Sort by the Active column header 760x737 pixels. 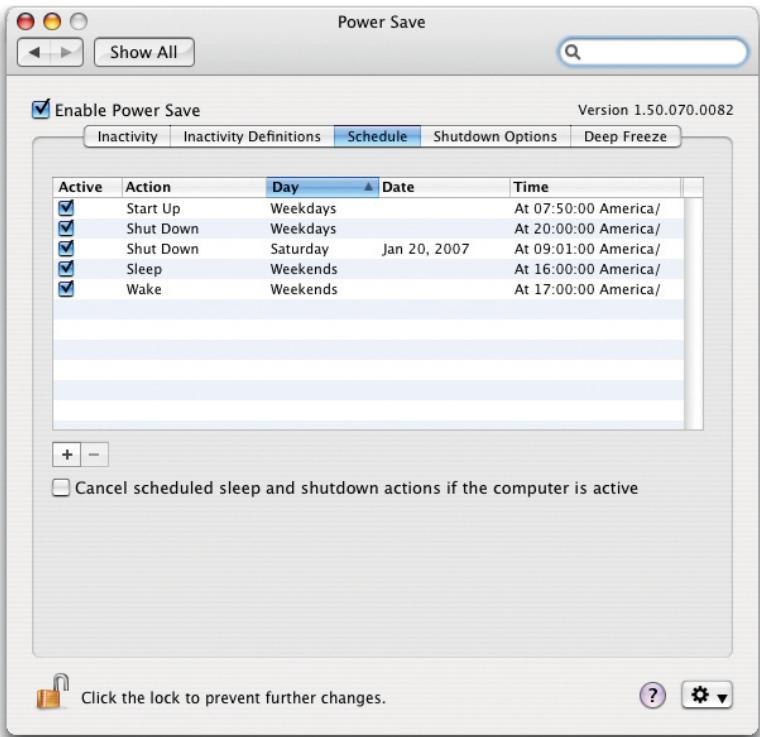tap(87, 187)
